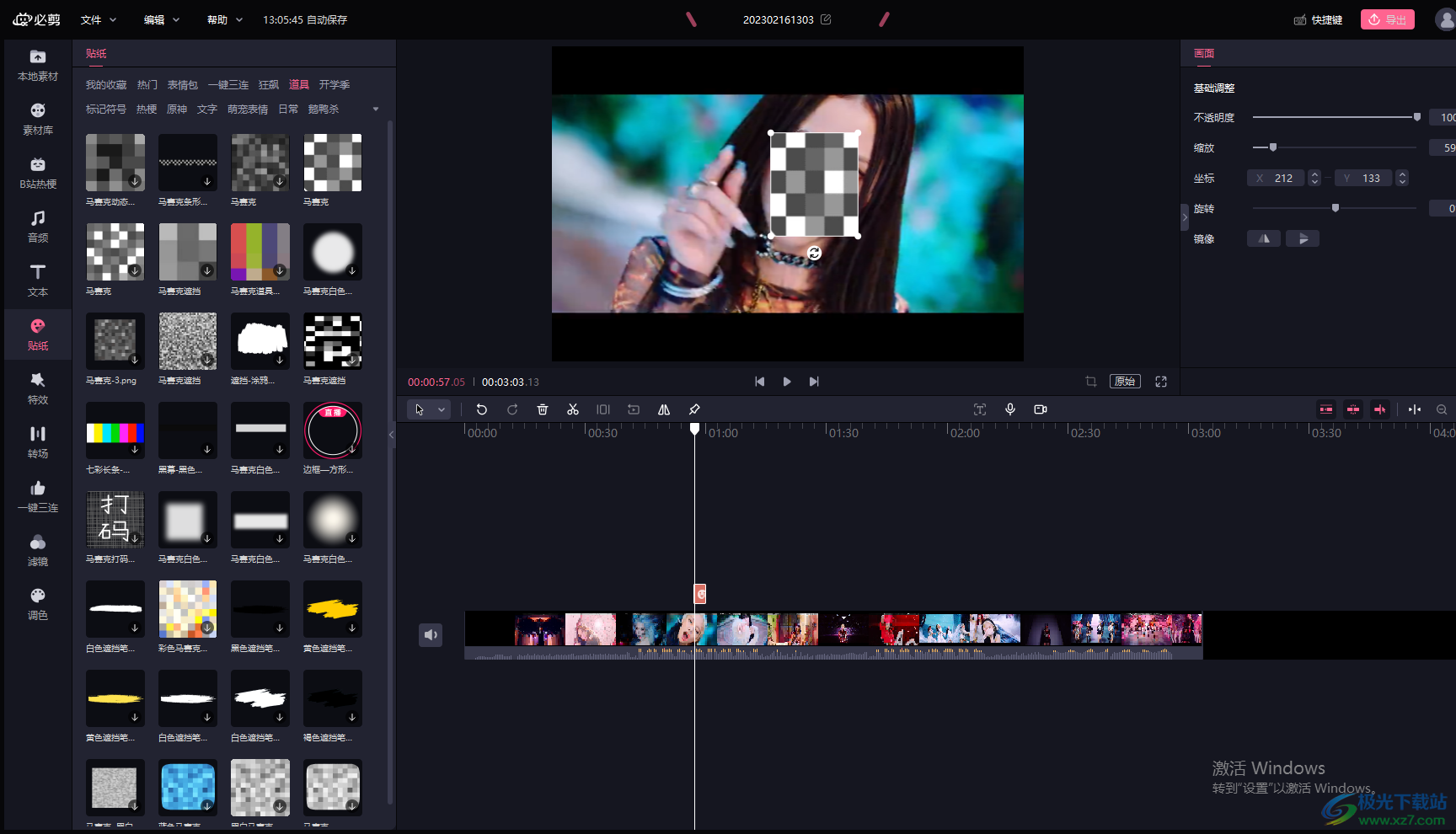Screen dimensions: 1456x834
Task: Click the undo icon in timeline toolbar
Action: (x=482, y=409)
